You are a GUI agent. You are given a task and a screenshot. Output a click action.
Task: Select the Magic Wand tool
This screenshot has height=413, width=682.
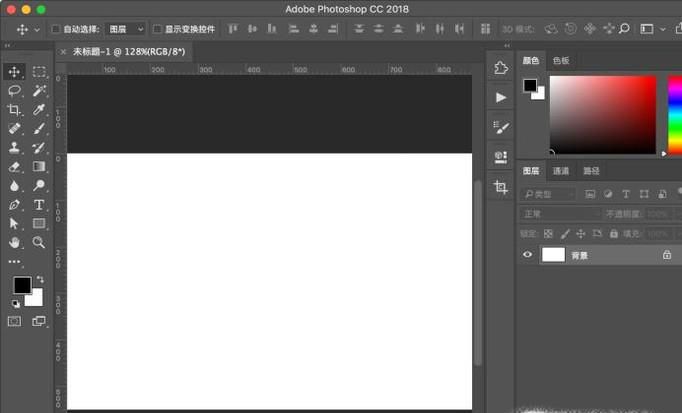click(39, 90)
